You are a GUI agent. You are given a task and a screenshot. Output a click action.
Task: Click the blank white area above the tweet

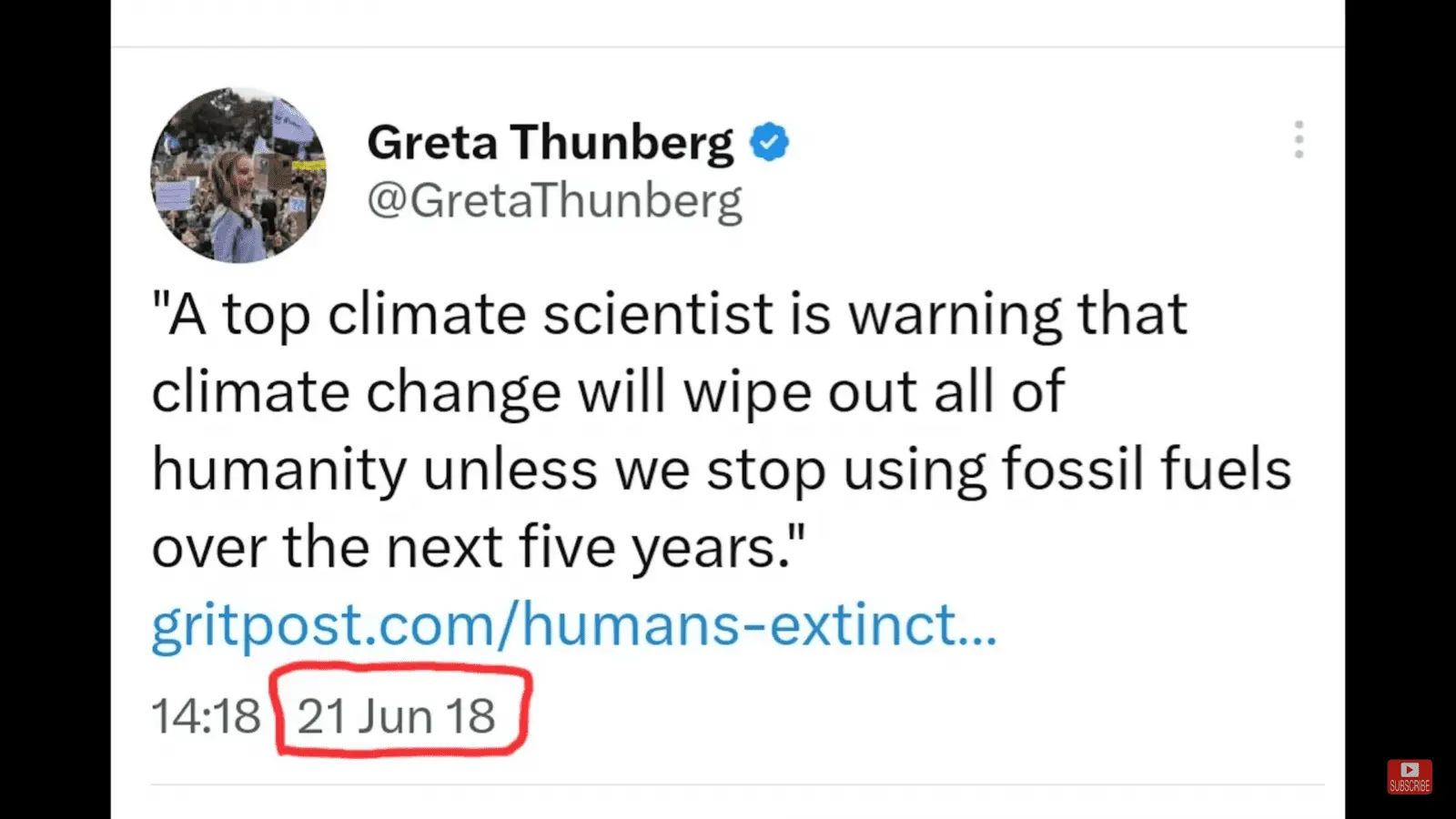728,22
